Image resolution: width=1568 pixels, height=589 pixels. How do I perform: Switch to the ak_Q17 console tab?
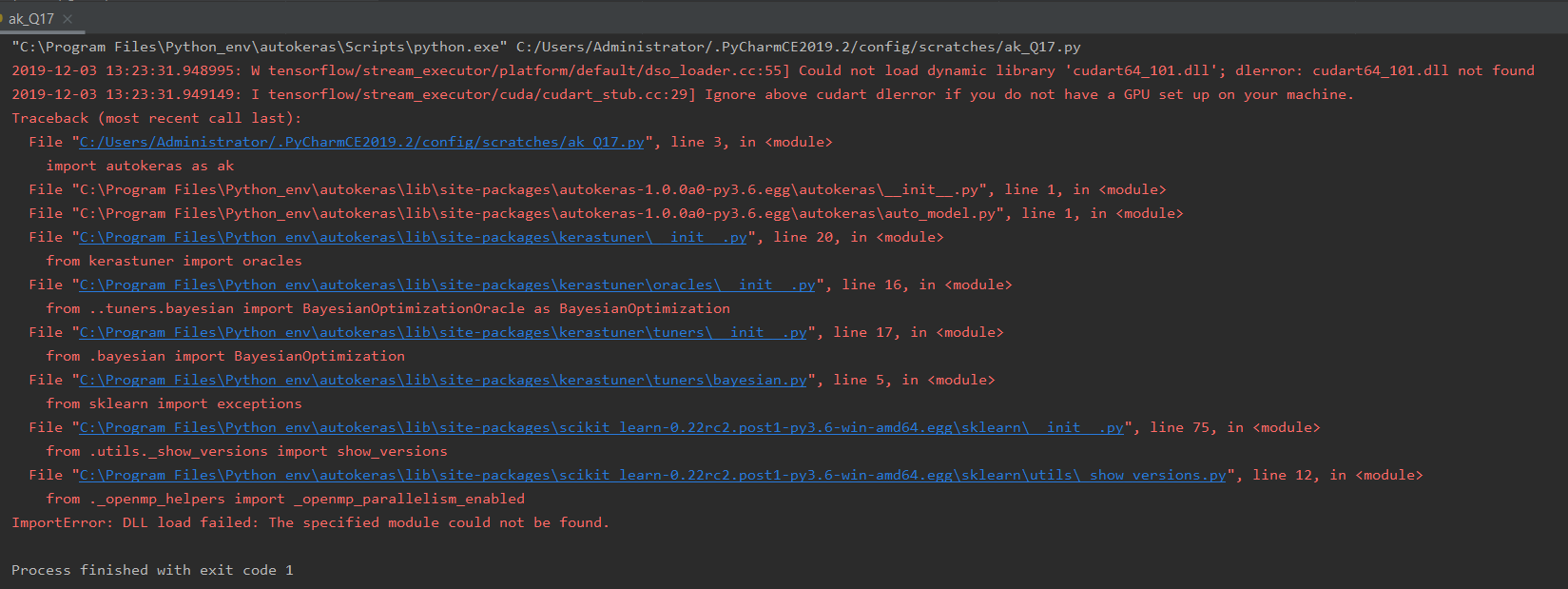coord(31,17)
